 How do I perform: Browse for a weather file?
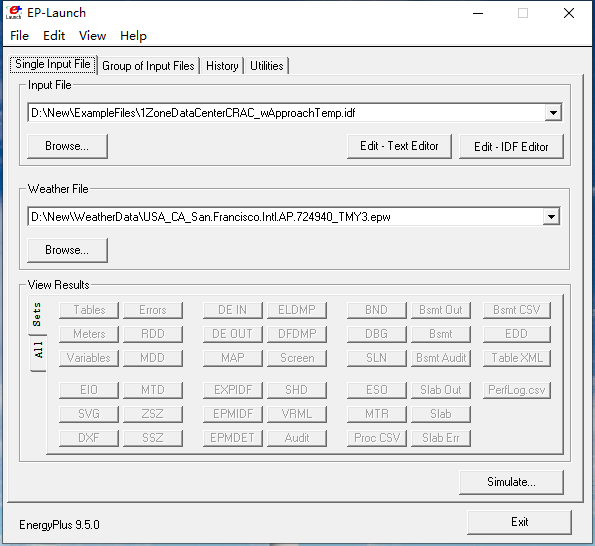coord(67,250)
